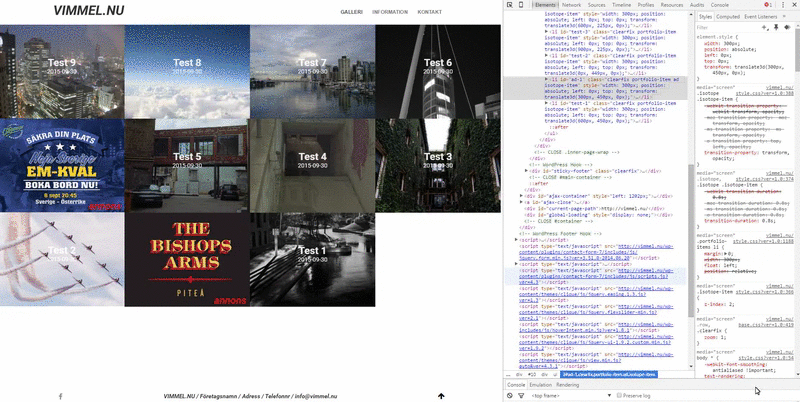Open the Timeline panel tab
The height and width of the screenshot is (402, 800).
click(x=621, y=5)
